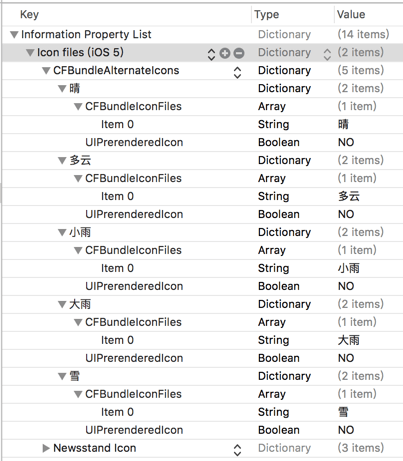The height and width of the screenshot is (461, 403).
Task: Collapse CFBundleIconFiles under 大雨
Action: (78, 323)
